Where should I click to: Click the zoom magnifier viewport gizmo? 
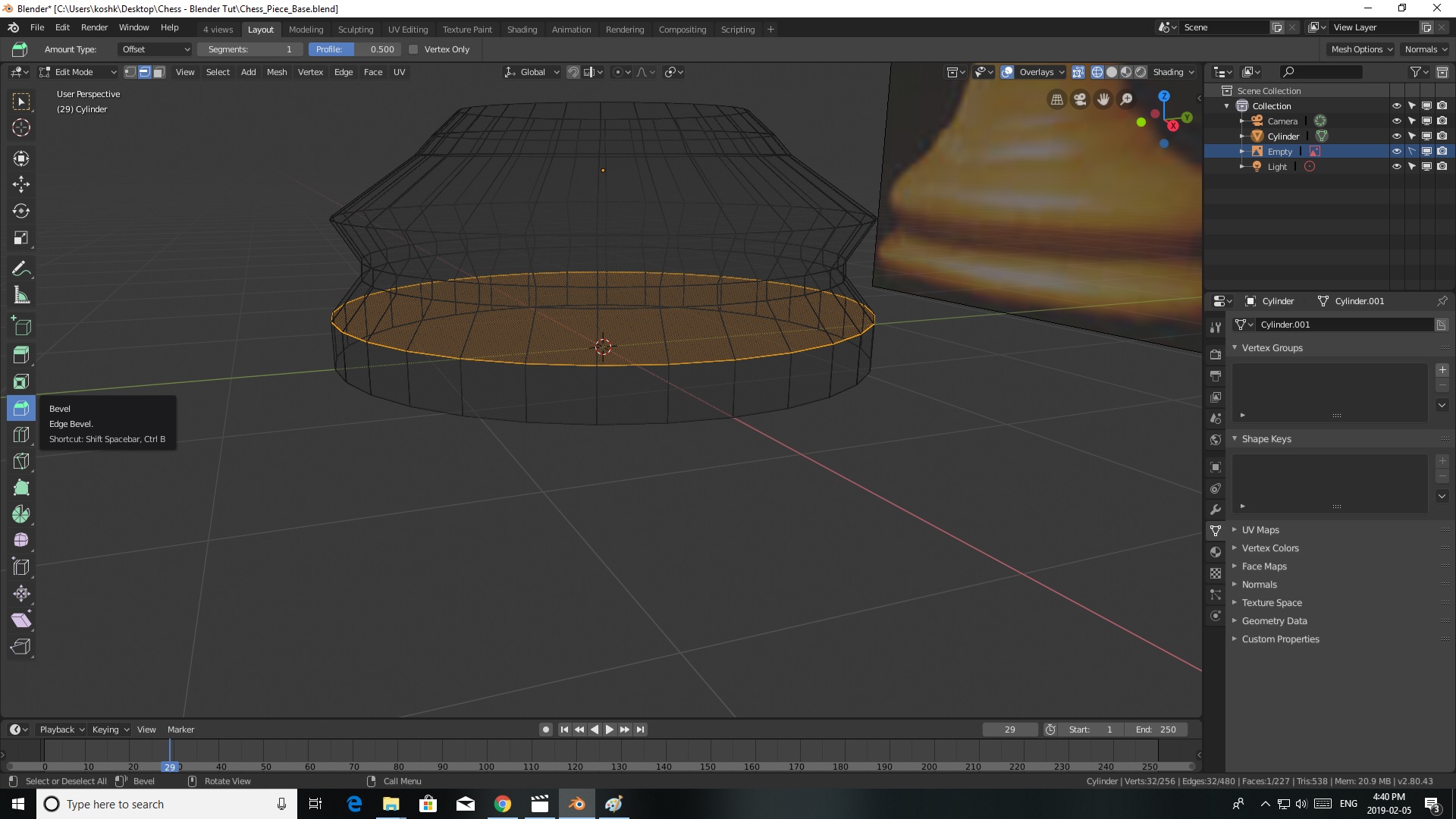(1127, 99)
